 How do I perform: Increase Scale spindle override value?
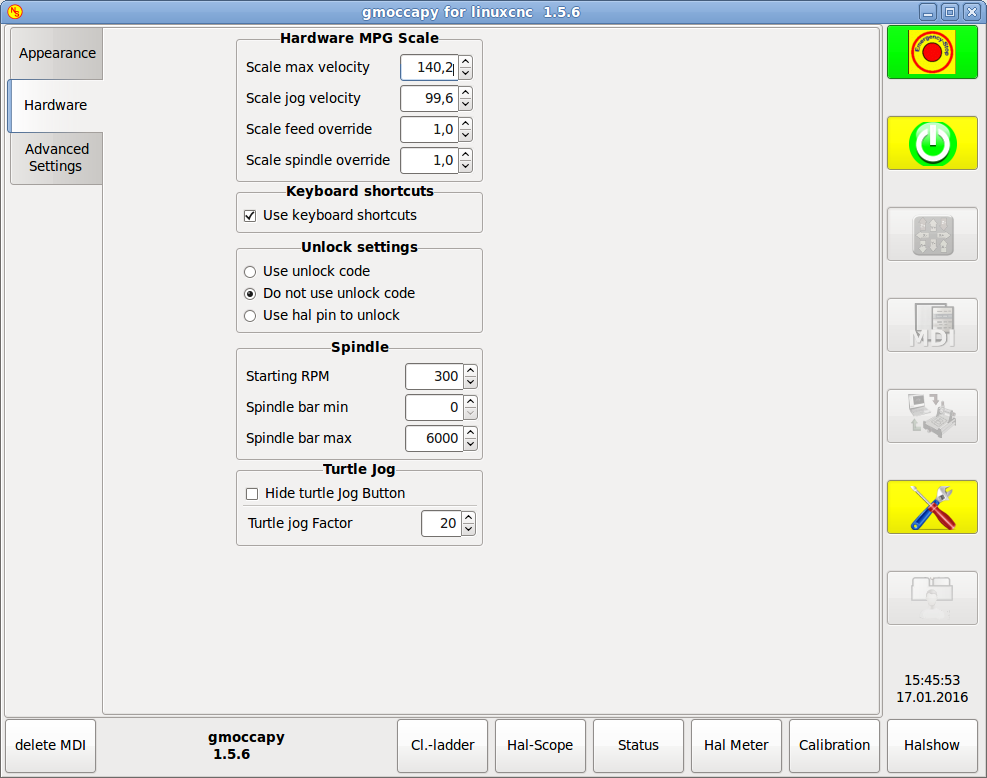(x=465, y=154)
